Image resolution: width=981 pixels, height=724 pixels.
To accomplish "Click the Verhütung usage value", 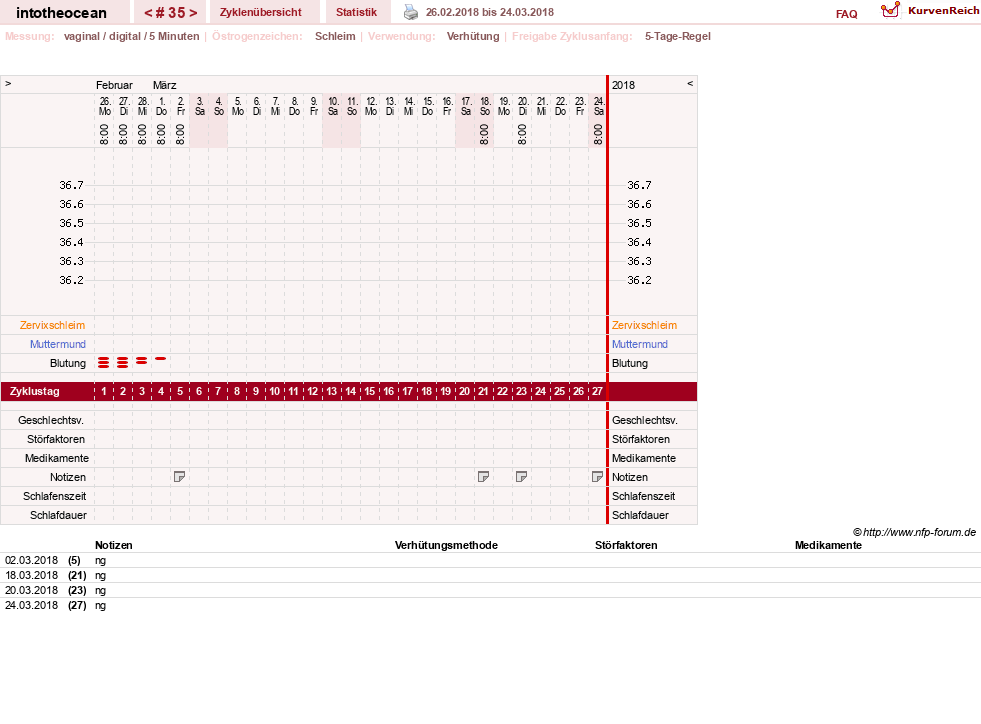I will [473, 36].
